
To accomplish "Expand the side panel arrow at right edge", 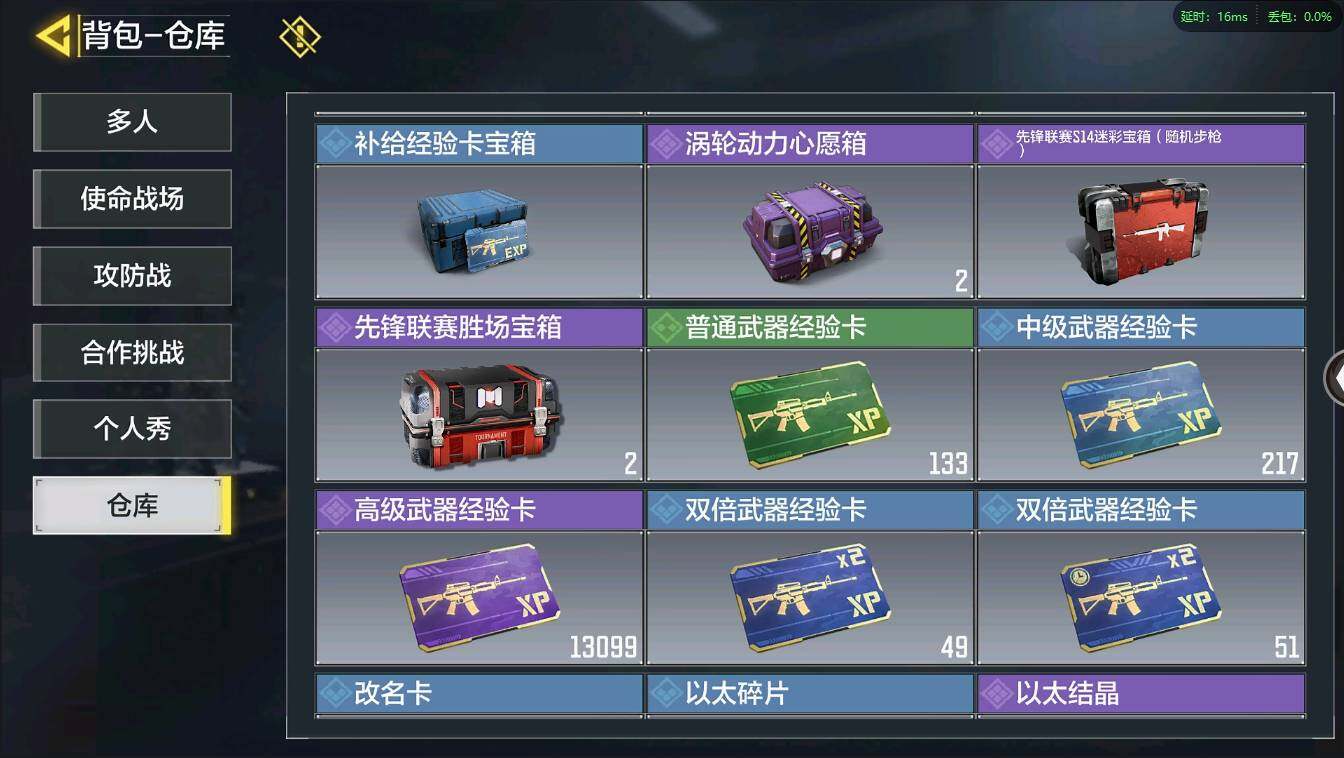I will pos(1334,378).
